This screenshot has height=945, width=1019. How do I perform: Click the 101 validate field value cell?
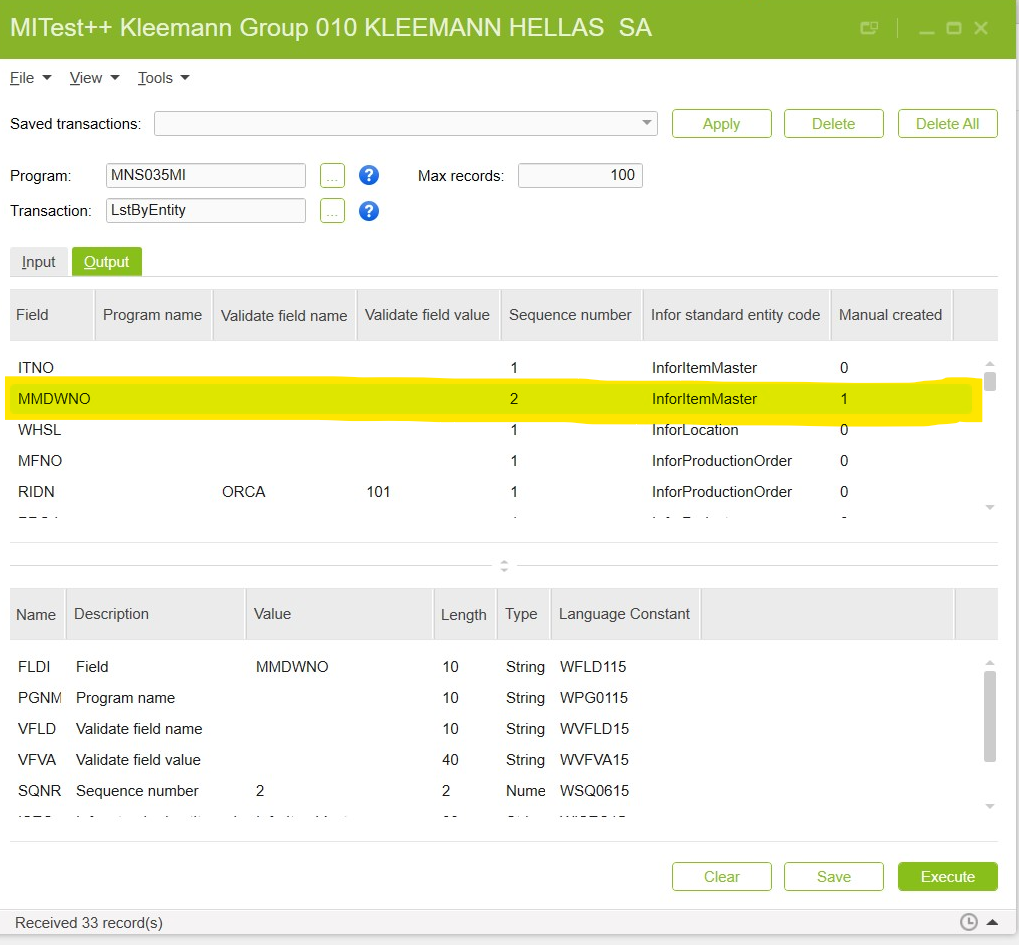point(378,492)
